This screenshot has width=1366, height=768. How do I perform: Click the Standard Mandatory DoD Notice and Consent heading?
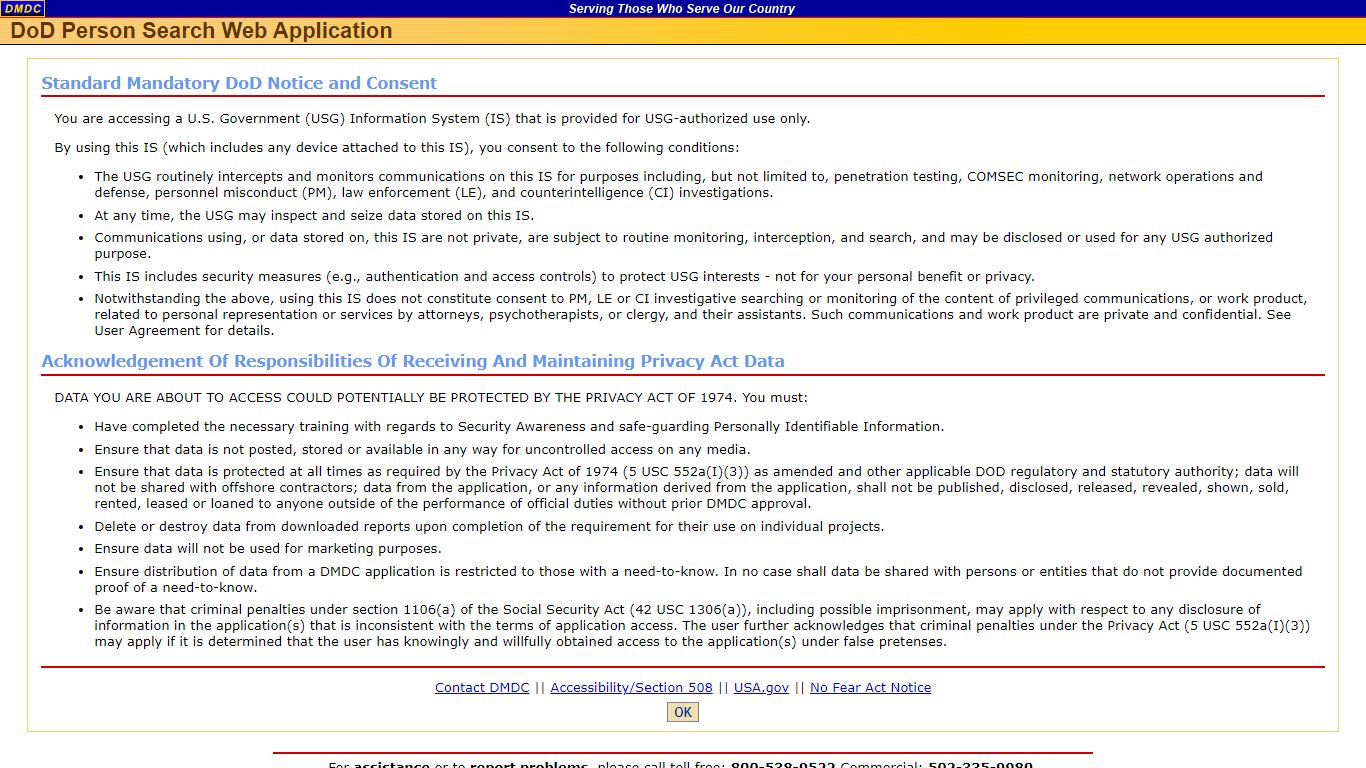point(239,83)
